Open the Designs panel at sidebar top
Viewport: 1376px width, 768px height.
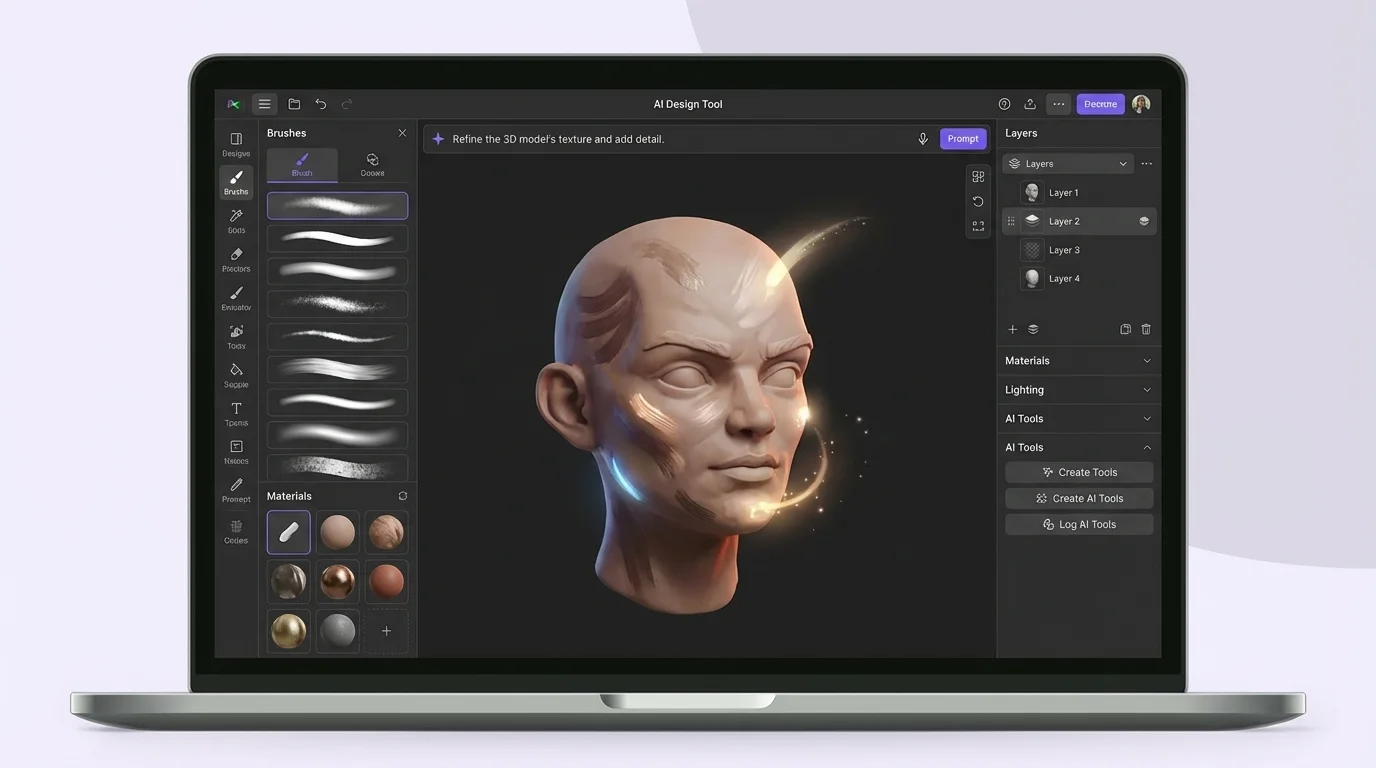click(x=236, y=140)
